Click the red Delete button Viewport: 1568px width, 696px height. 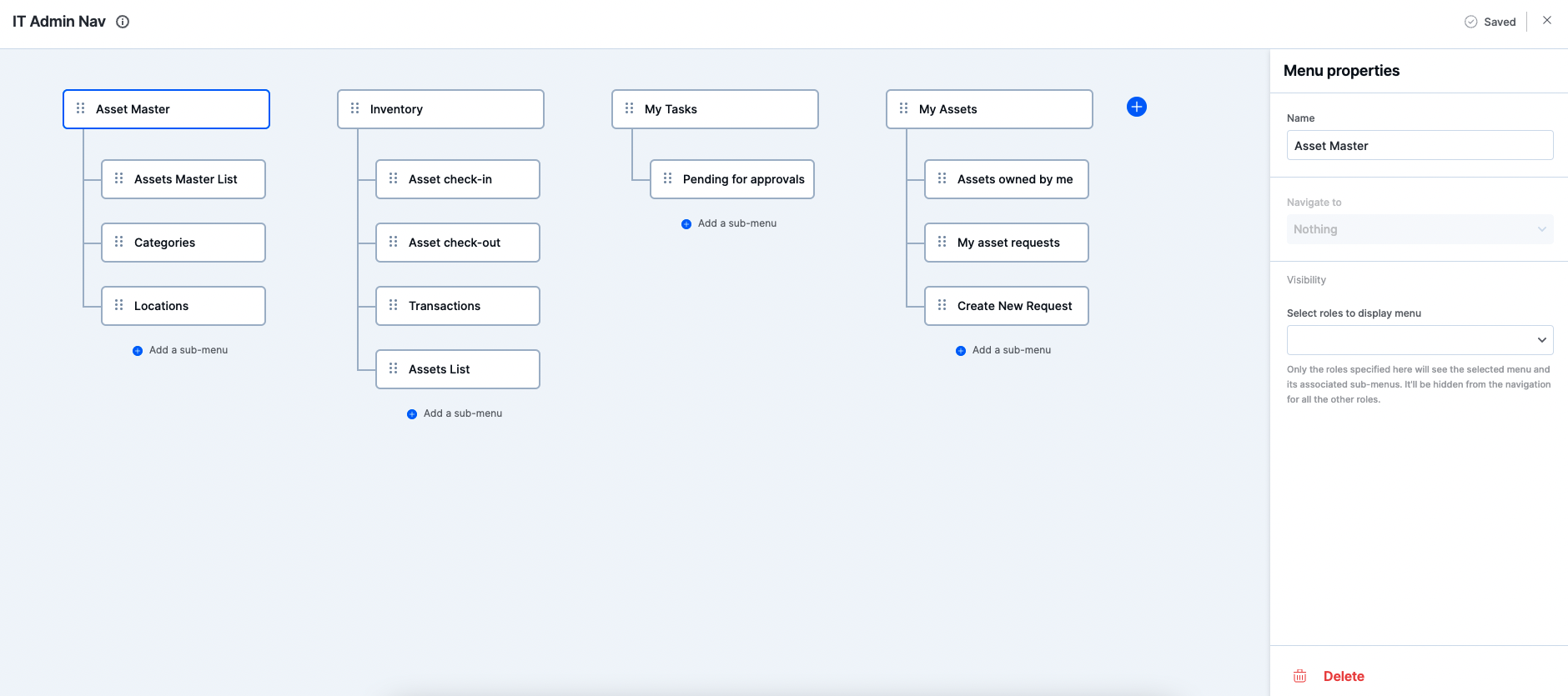pyautogui.click(x=1344, y=676)
